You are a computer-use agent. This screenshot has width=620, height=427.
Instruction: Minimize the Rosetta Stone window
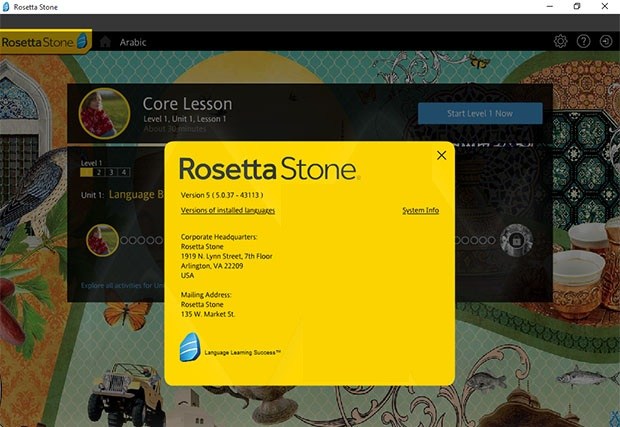[x=550, y=7]
